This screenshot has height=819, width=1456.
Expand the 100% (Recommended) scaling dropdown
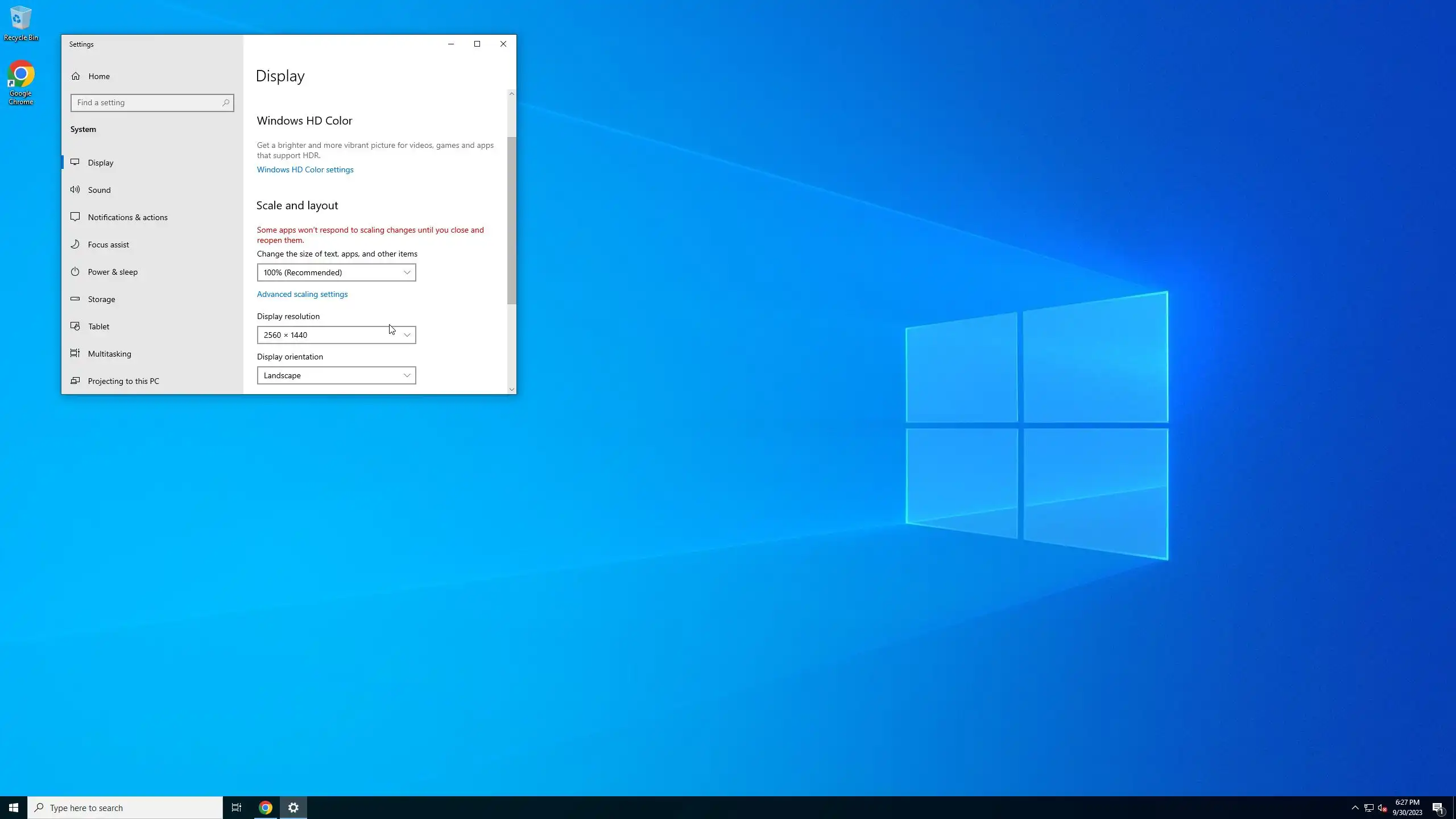(x=336, y=272)
